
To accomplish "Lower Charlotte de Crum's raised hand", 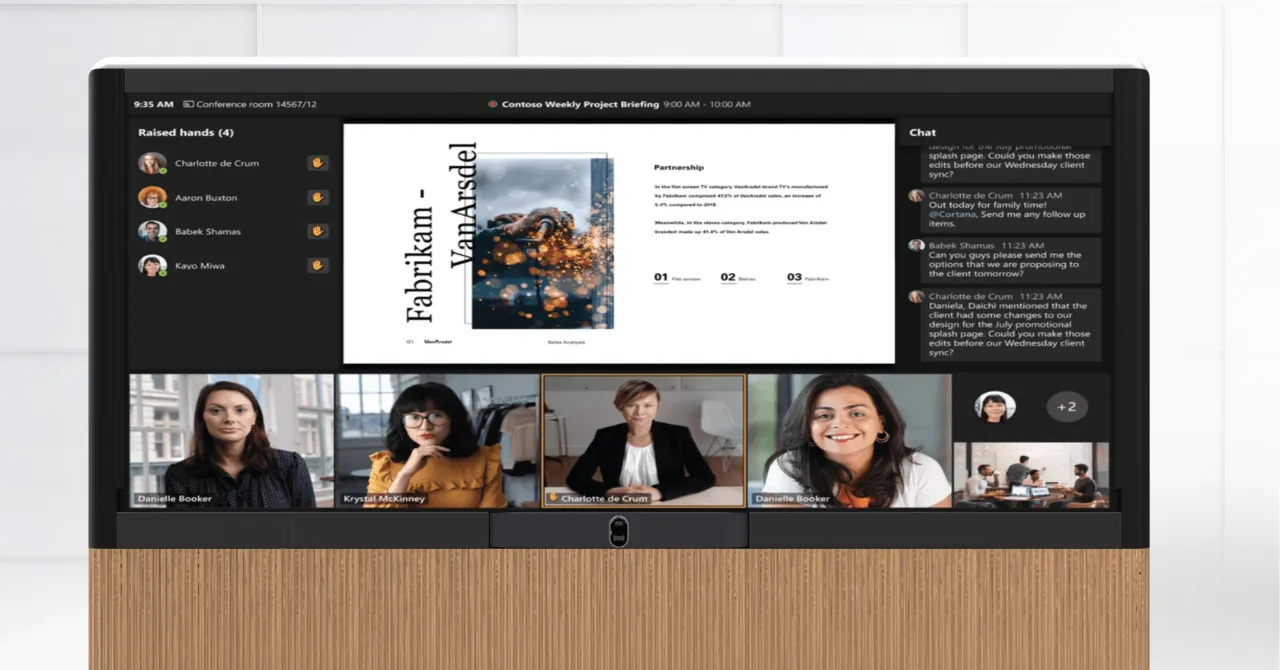I will coord(317,163).
